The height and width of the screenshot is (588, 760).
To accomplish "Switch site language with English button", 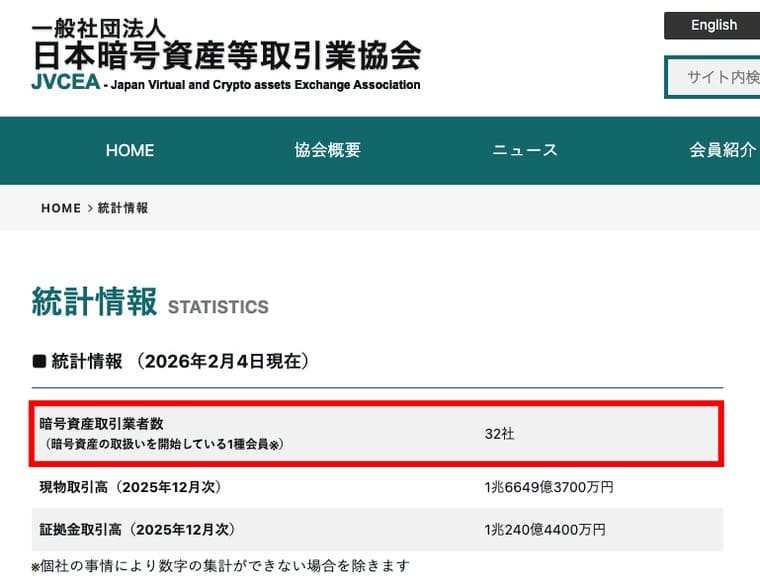I will click(713, 25).
